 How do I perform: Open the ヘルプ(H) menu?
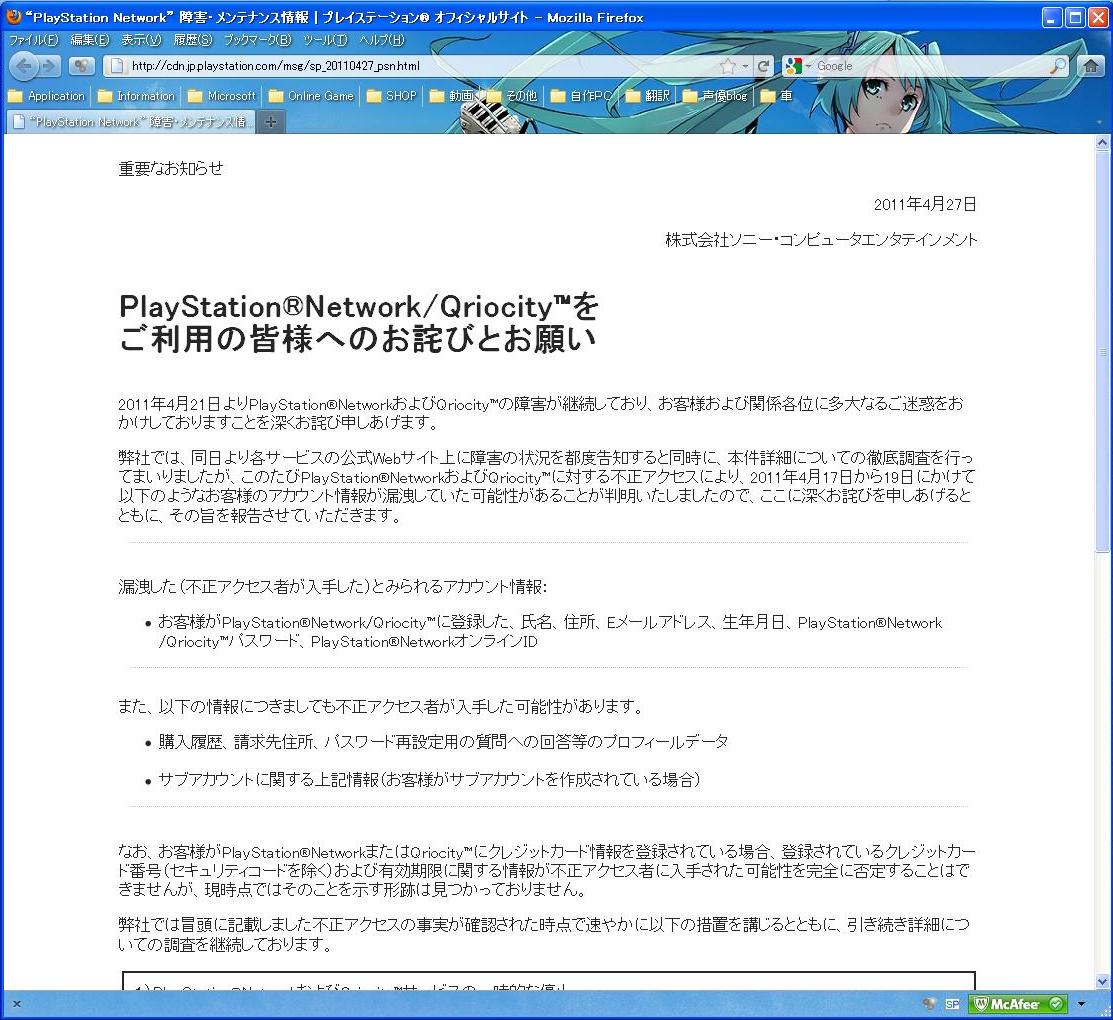381,40
